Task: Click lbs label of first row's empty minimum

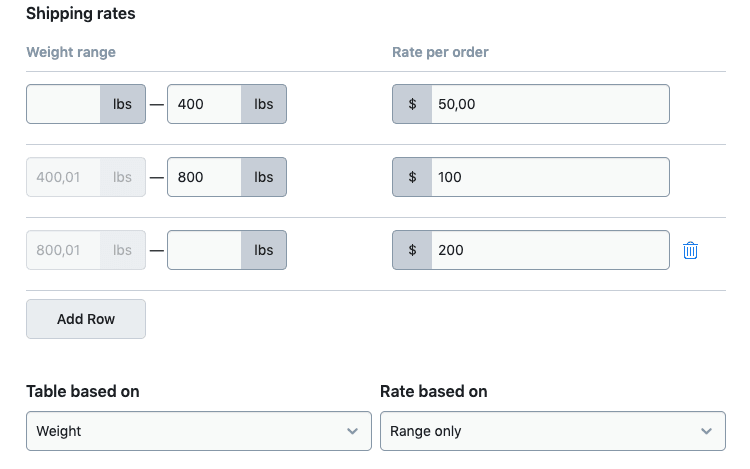Action: coord(123,104)
